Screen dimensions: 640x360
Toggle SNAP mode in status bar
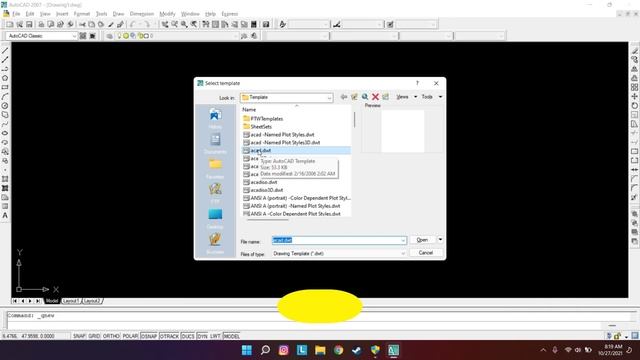pos(79,336)
